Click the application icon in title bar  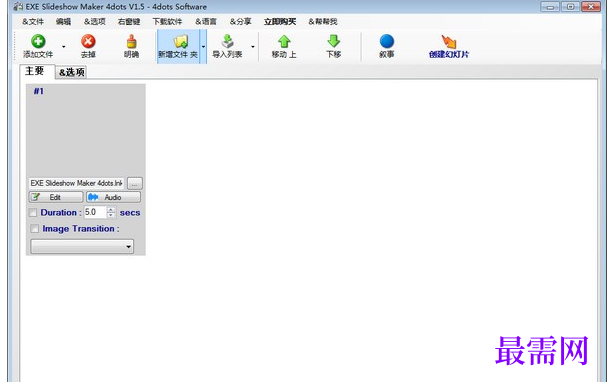point(18,7)
